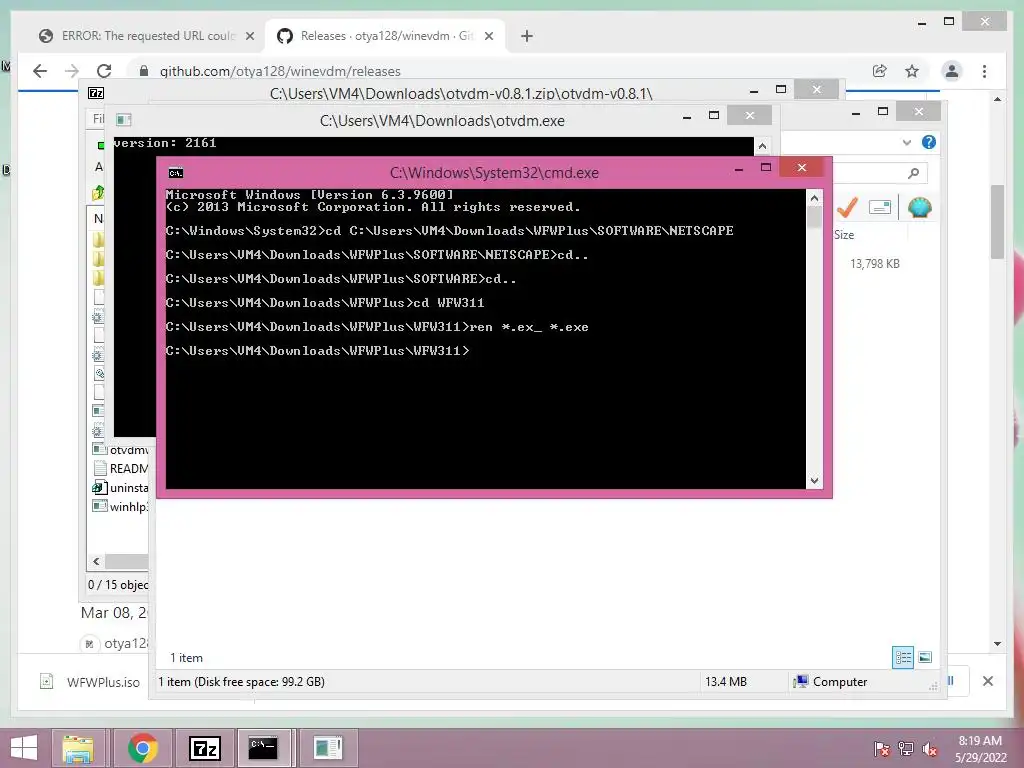Open the Windows Start button

tap(24, 748)
